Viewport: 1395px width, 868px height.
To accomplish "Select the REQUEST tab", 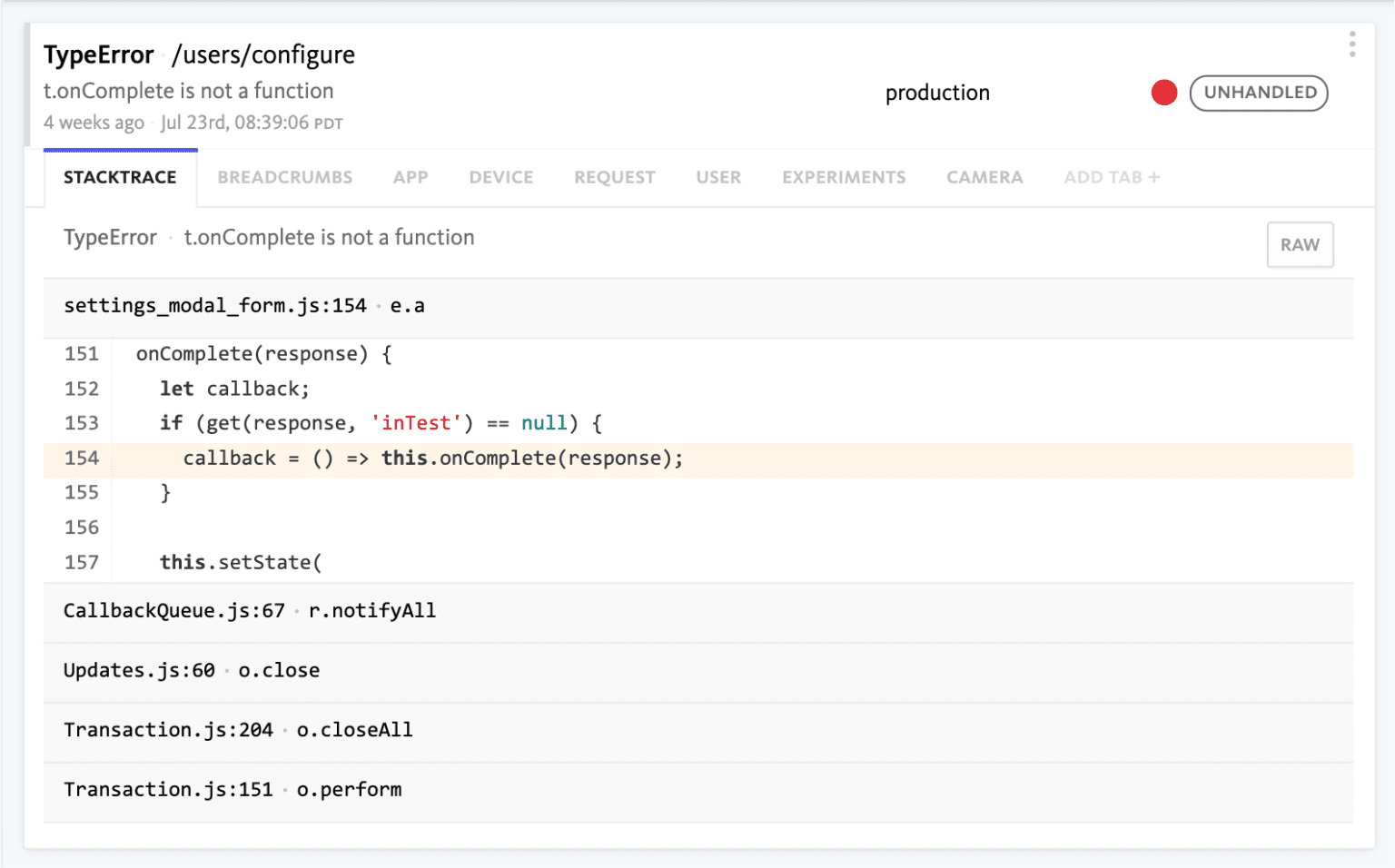I will [614, 177].
